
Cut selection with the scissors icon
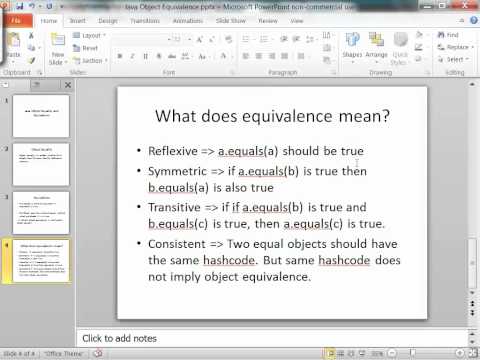point(31,36)
